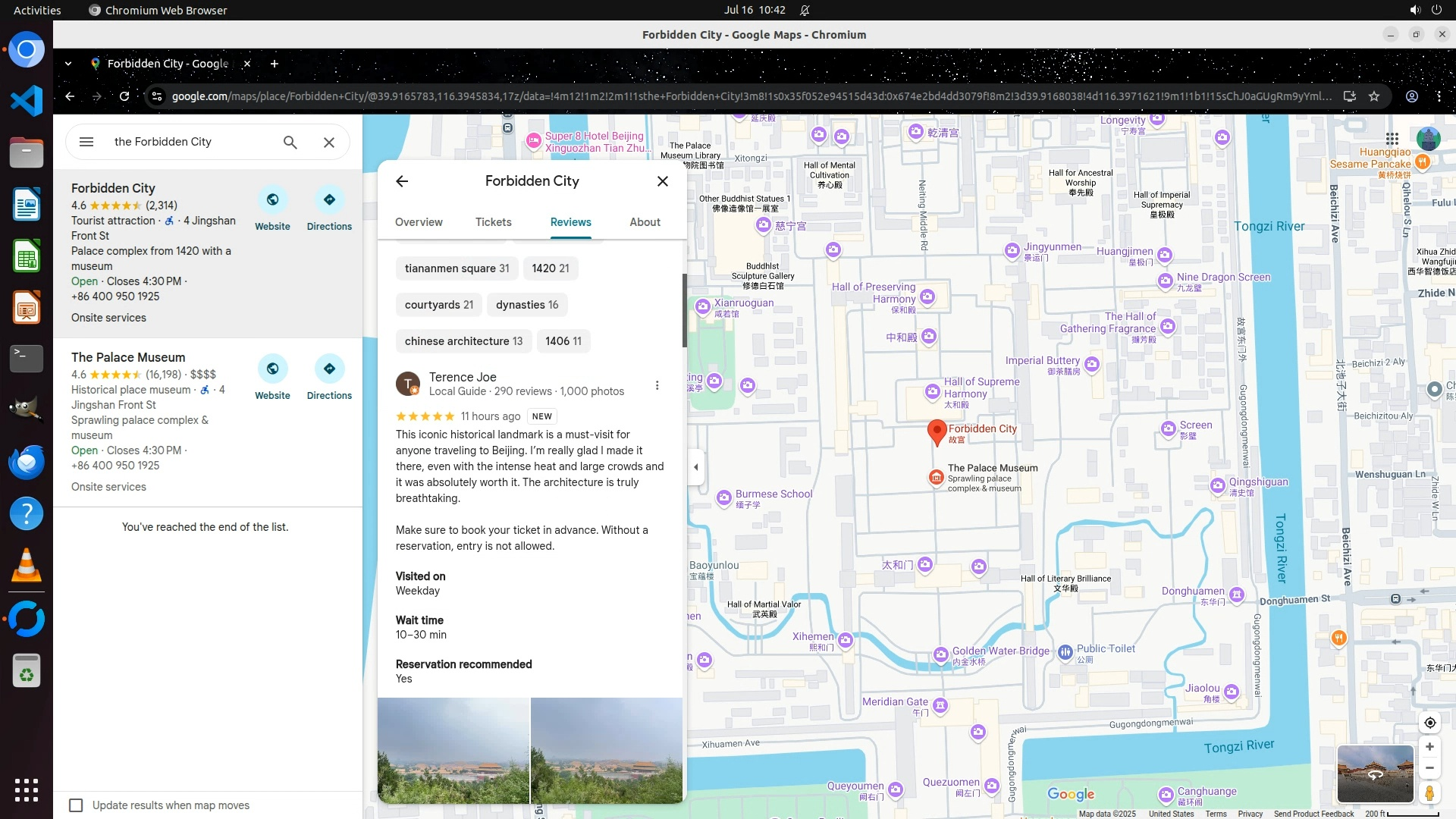The image size is (1456, 819).
Task: Switch to the Overview tab
Action: 419,222
